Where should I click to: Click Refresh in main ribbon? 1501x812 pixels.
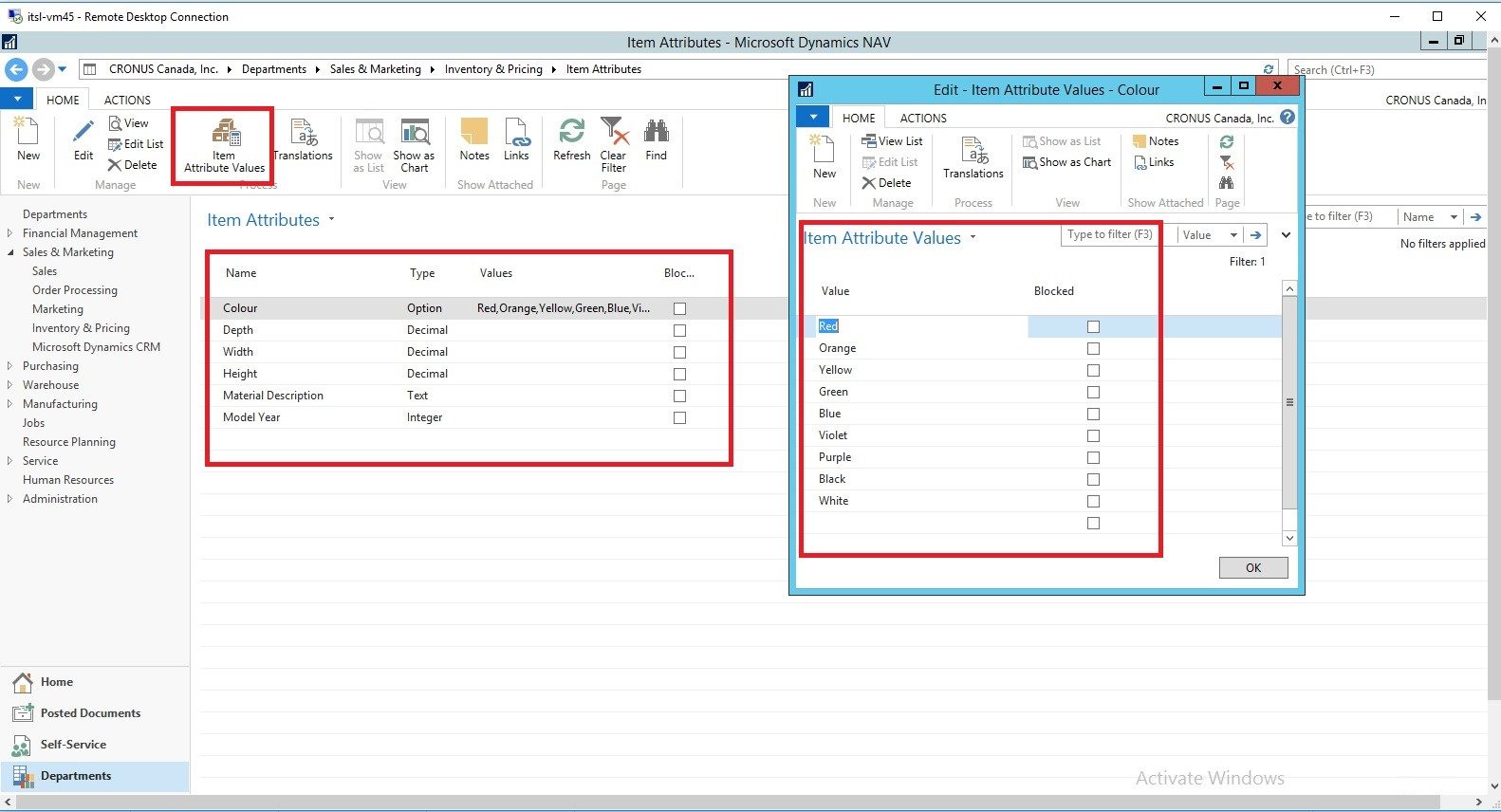pyautogui.click(x=572, y=139)
